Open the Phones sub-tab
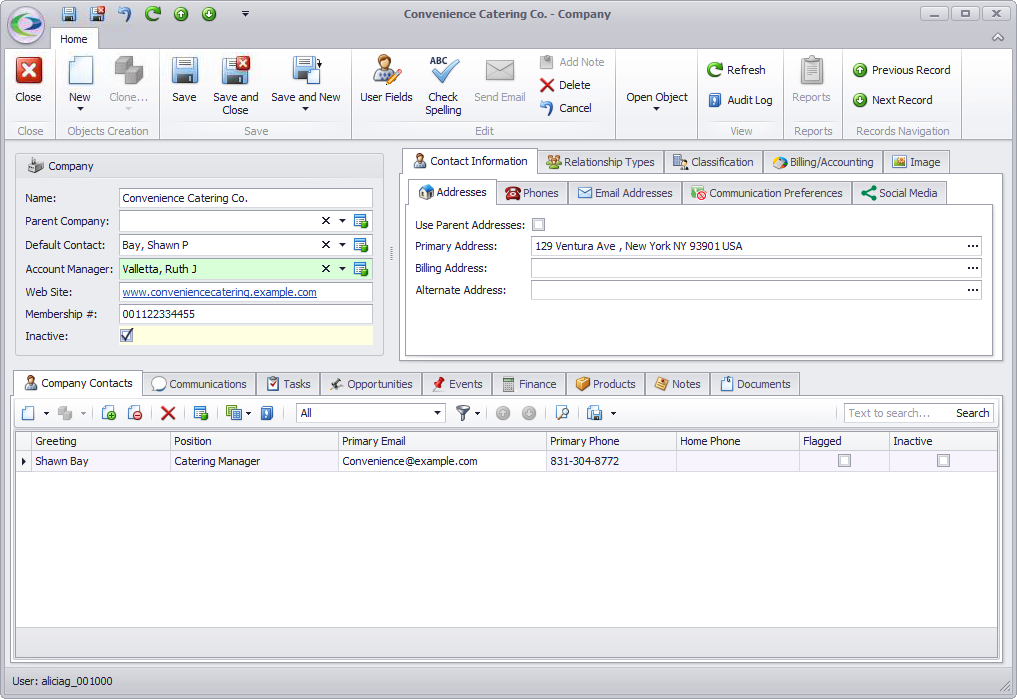 (532, 193)
